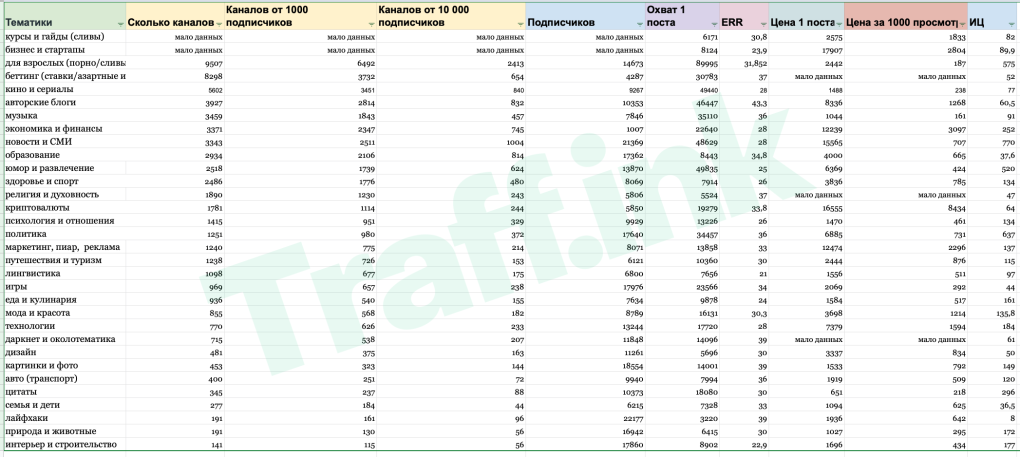Open the Сколько каналов filter dropdown
1020x457 pixels.
click(x=219, y=23)
